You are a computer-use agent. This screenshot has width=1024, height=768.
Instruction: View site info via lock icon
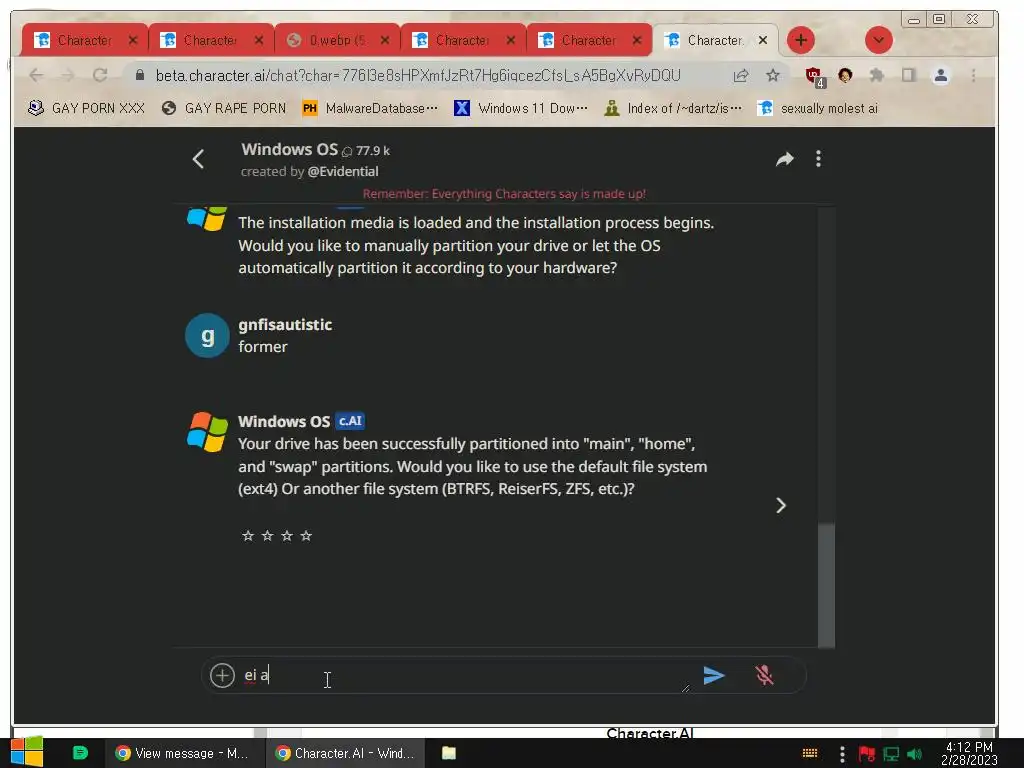pyautogui.click(x=139, y=76)
